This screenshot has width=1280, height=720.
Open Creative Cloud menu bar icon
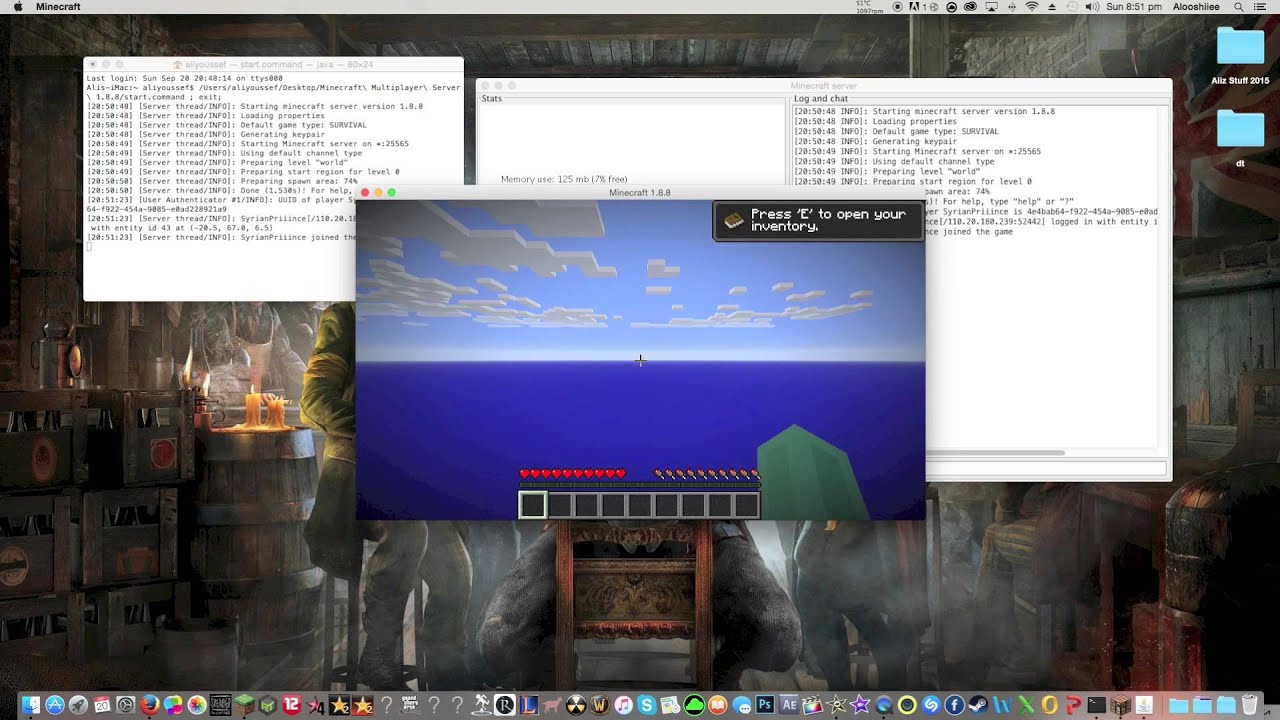pyautogui.click(x=970, y=7)
